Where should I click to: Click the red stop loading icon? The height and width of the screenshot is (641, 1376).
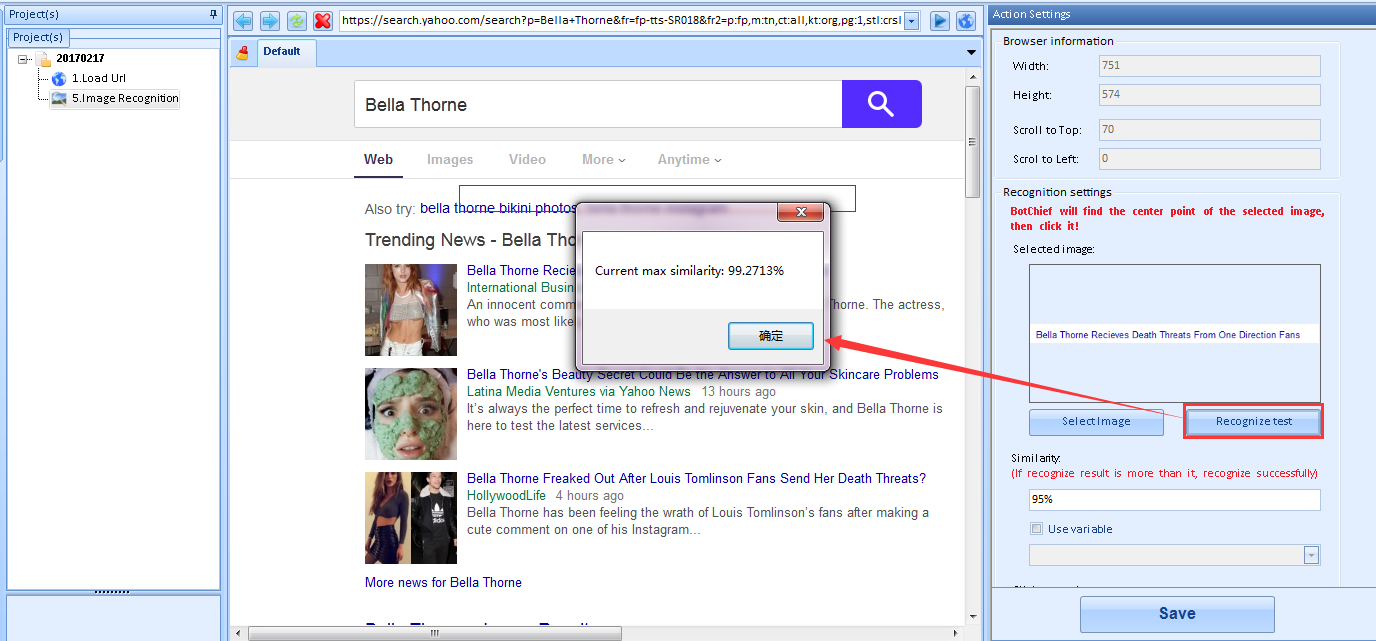(323, 21)
